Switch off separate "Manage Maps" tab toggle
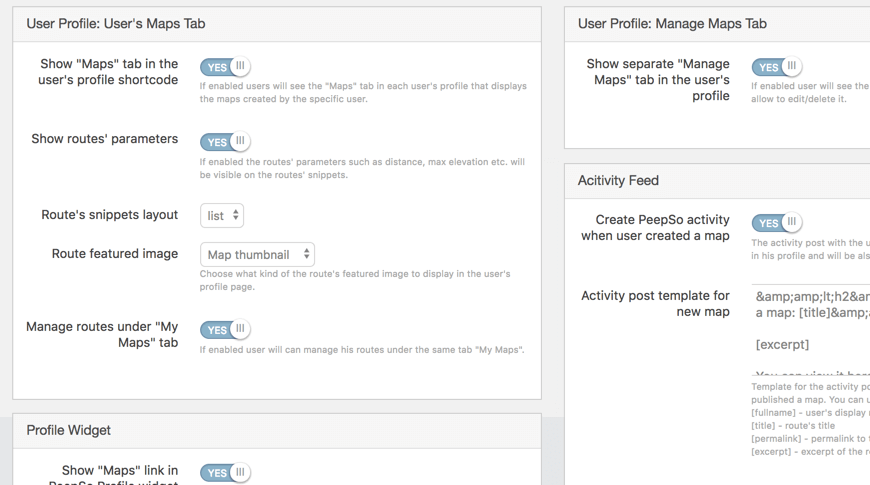 click(777, 67)
